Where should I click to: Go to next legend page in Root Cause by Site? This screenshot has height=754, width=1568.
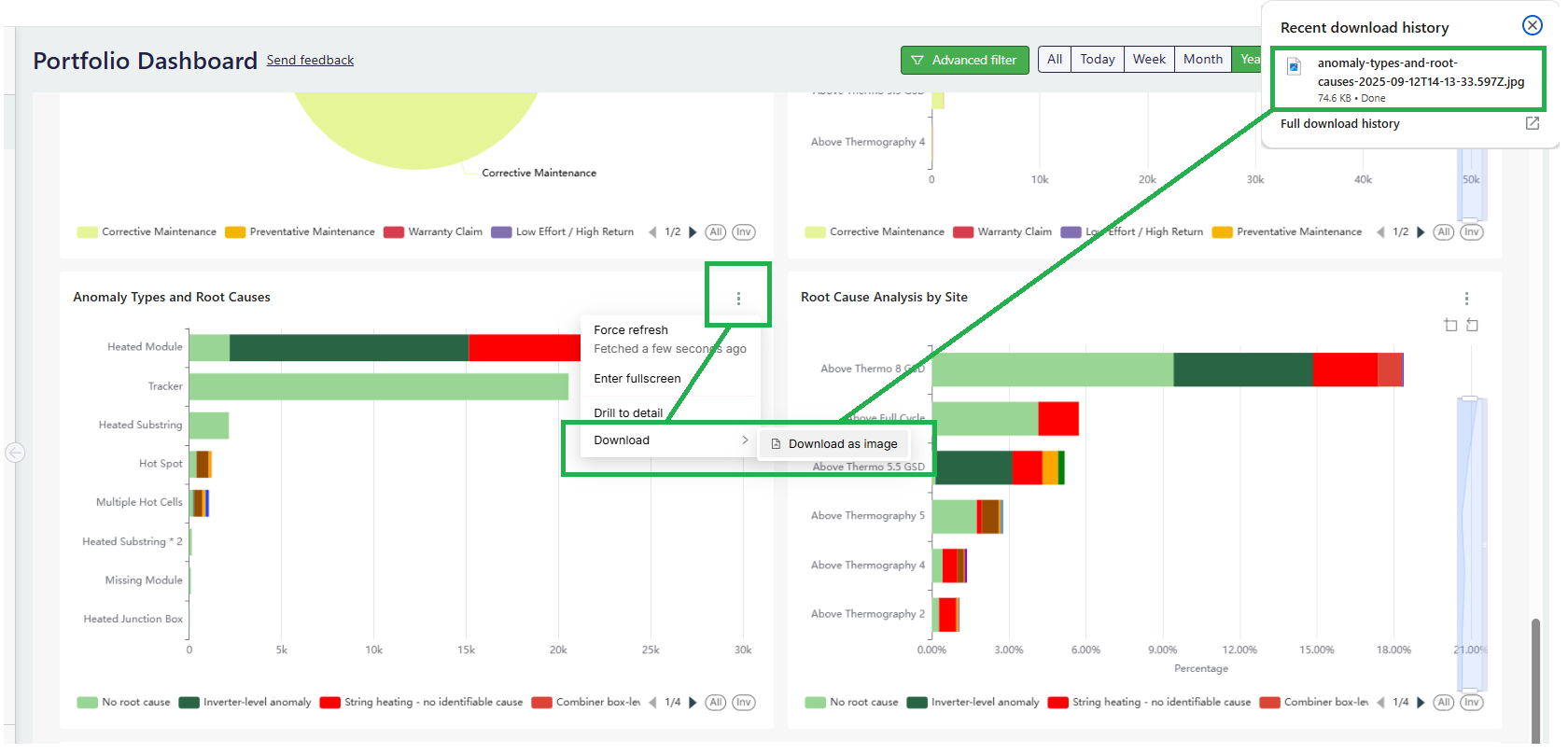(x=1421, y=703)
